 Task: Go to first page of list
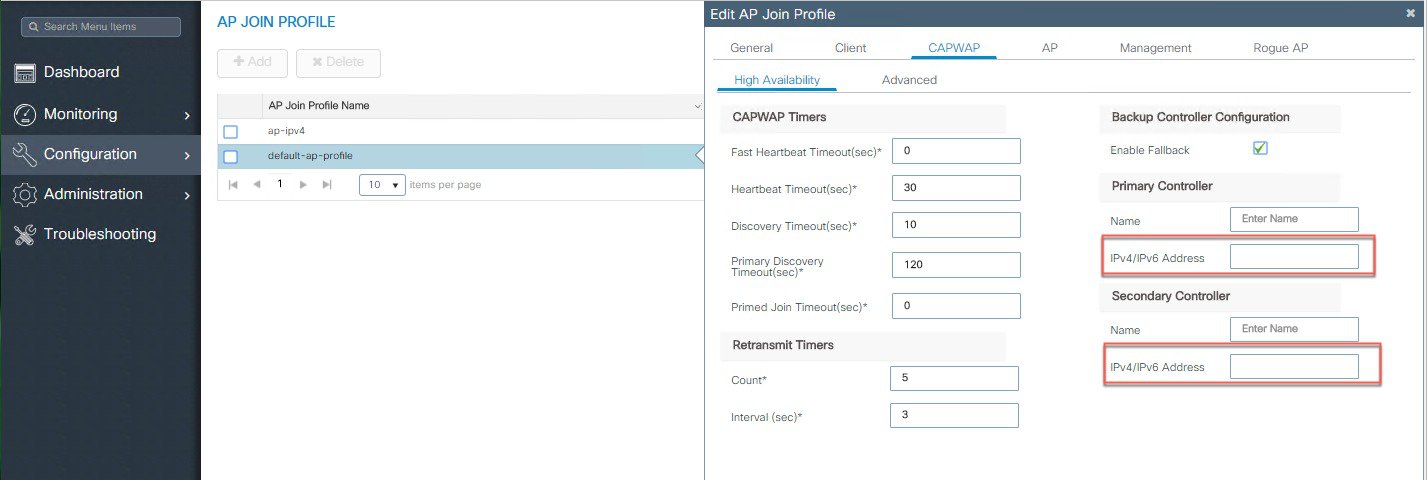234,185
